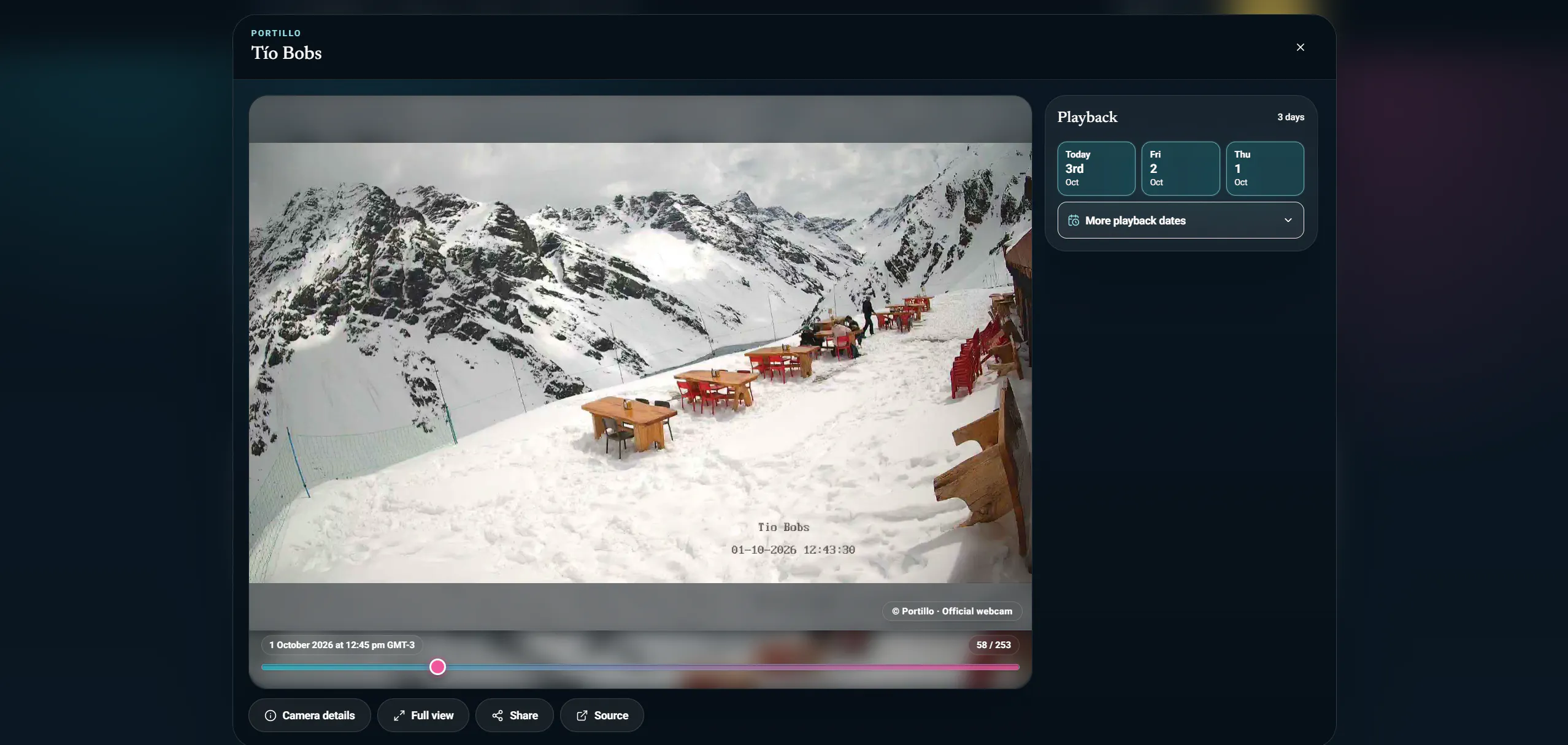Close the Tío Bobs camera dialog

1300,47
